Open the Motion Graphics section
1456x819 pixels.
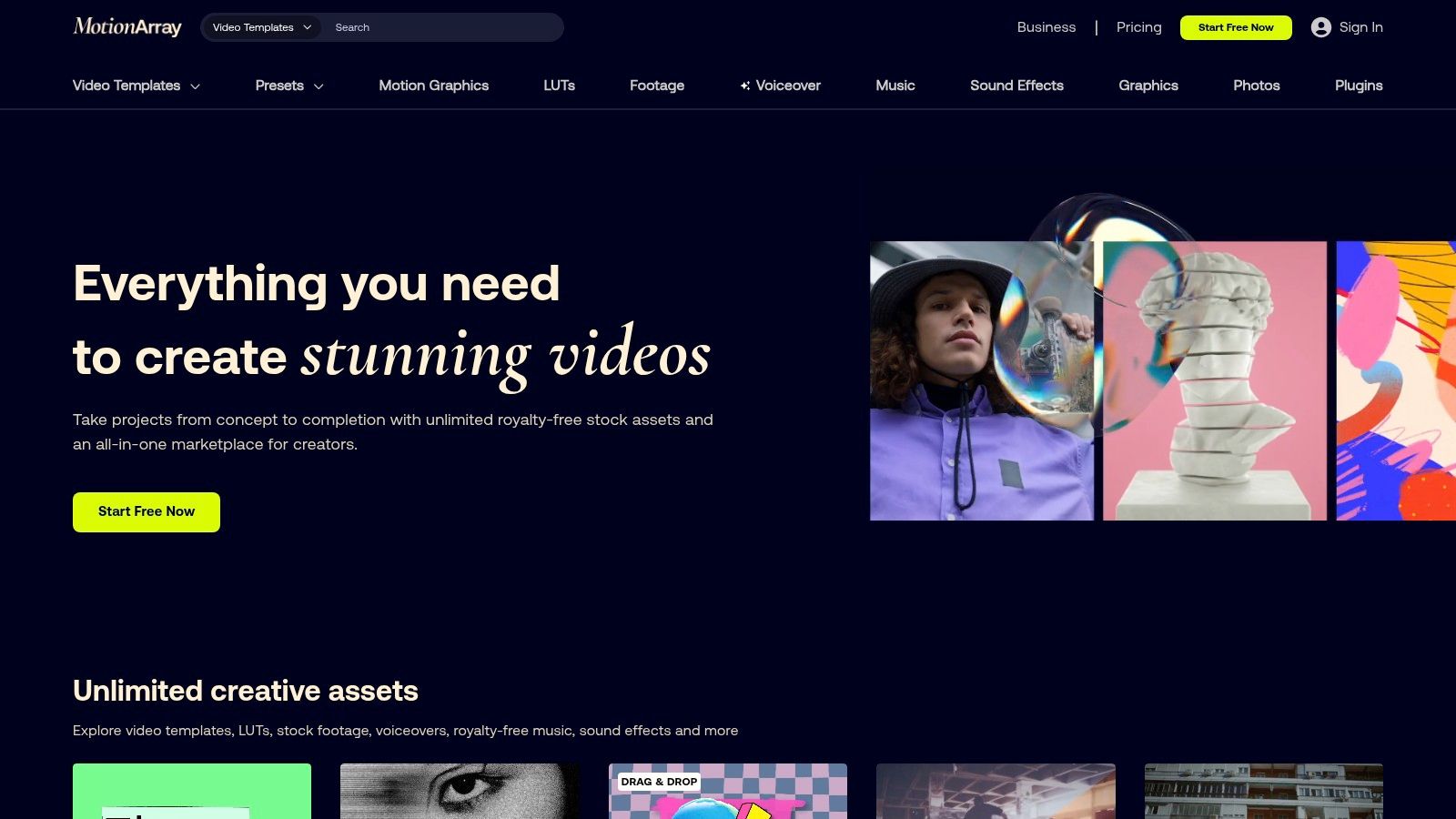click(x=434, y=86)
